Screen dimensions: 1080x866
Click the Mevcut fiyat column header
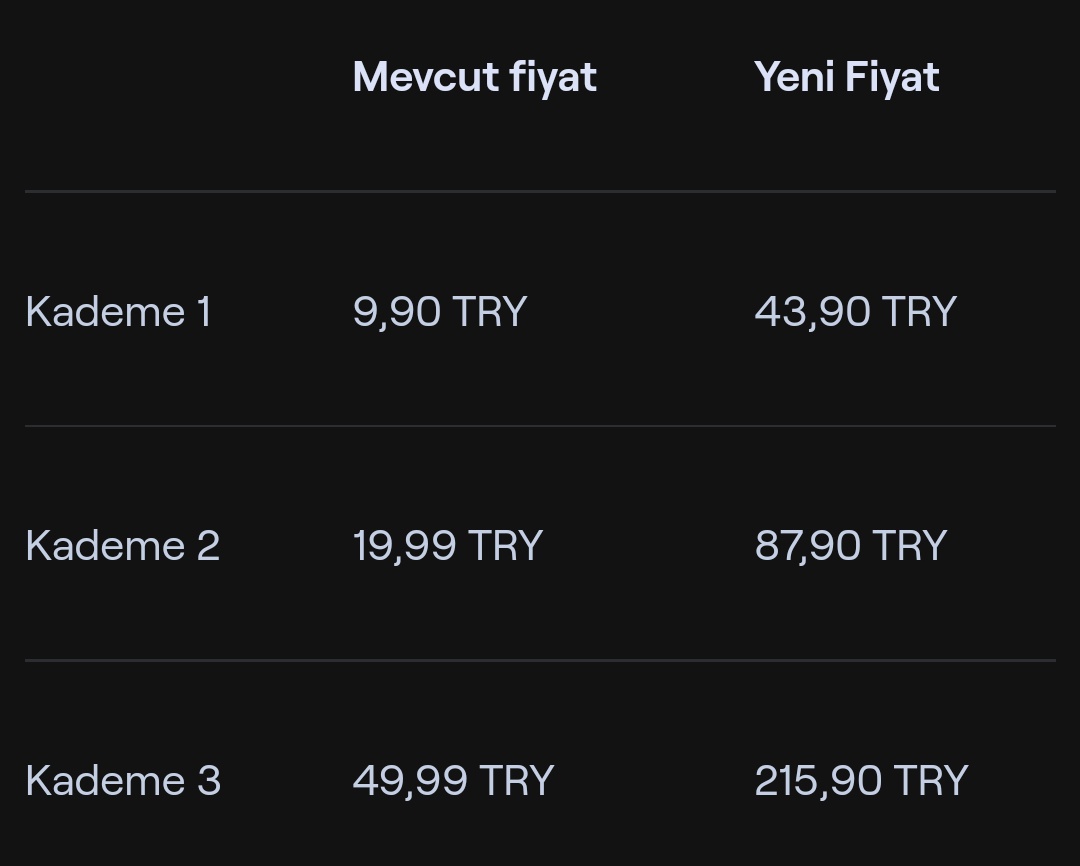pyautogui.click(x=475, y=77)
